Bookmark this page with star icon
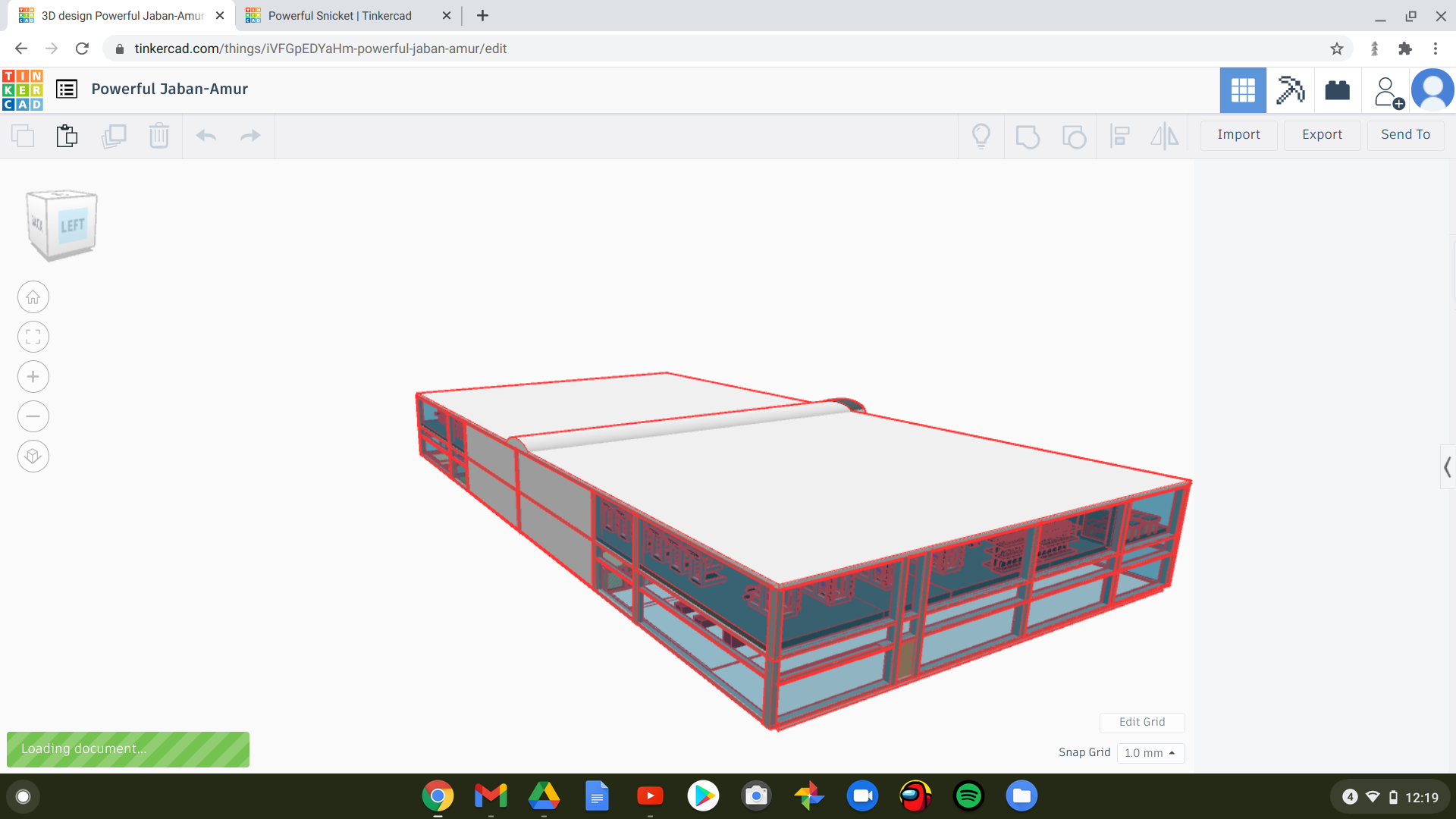Image resolution: width=1456 pixels, height=819 pixels. 1337,49
